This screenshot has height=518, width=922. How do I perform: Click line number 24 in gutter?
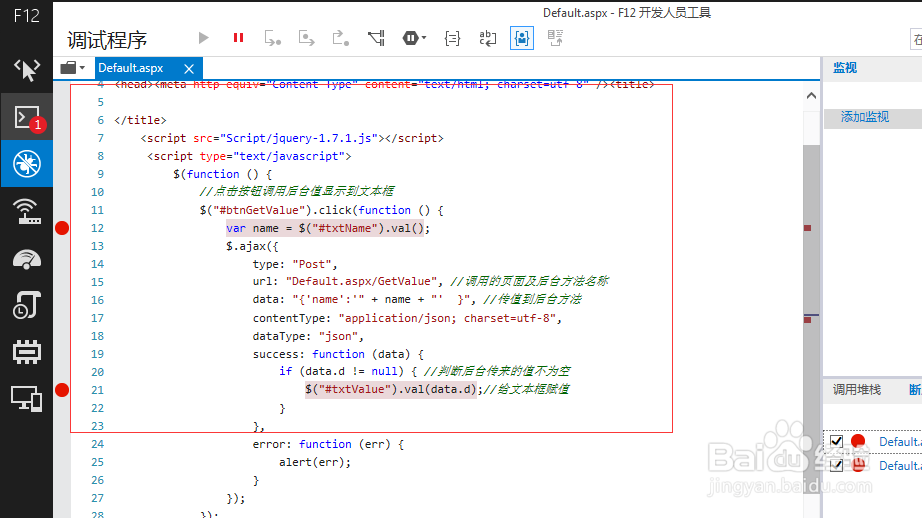point(98,444)
